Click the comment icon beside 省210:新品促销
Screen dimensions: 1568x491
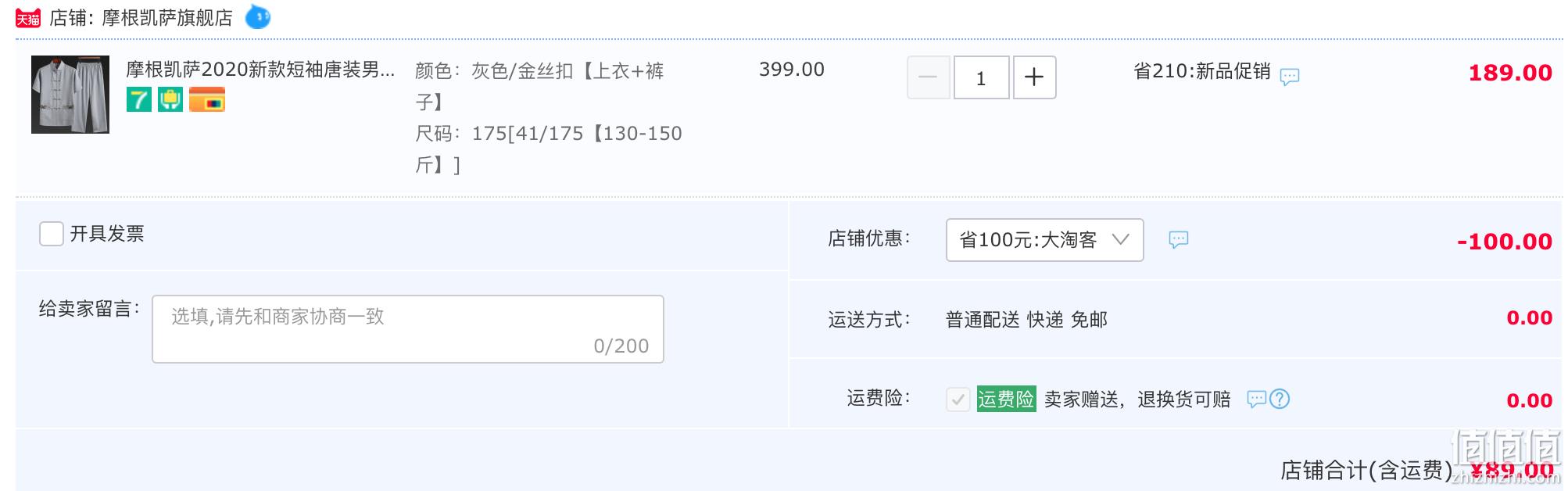pyautogui.click(x=1290, y=77)
